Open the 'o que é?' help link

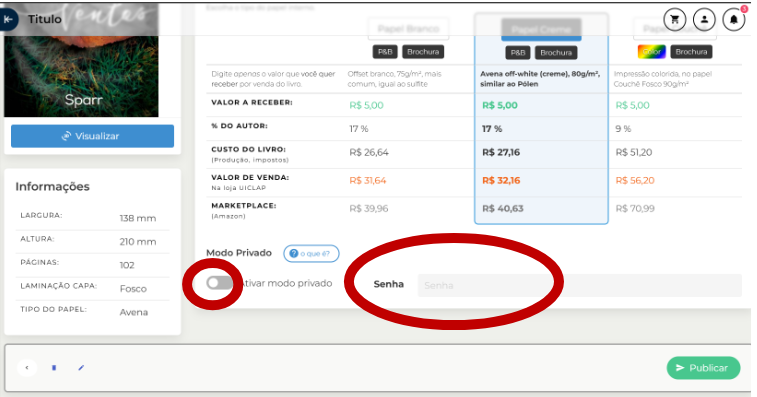[x=311, y=254]
